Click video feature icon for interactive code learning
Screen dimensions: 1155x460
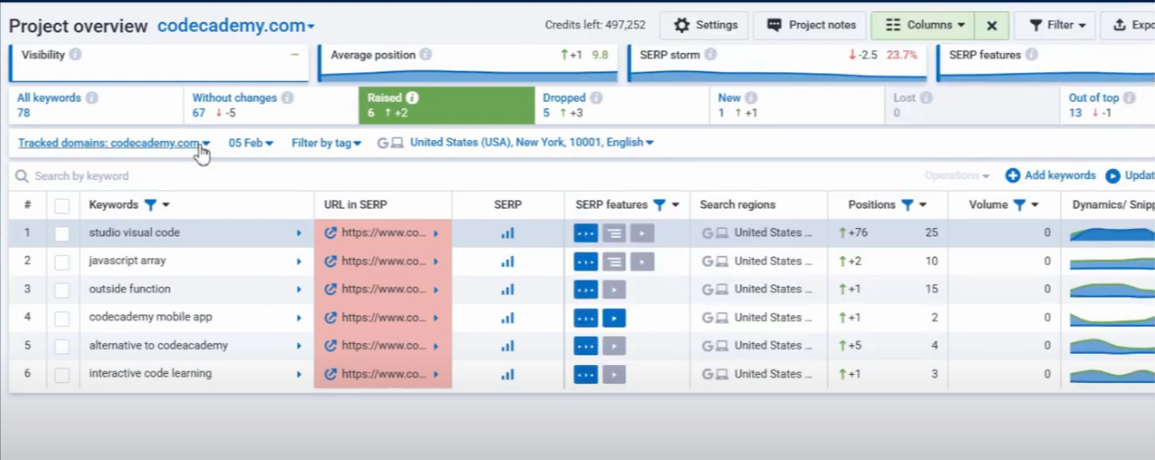click(614, 374)
